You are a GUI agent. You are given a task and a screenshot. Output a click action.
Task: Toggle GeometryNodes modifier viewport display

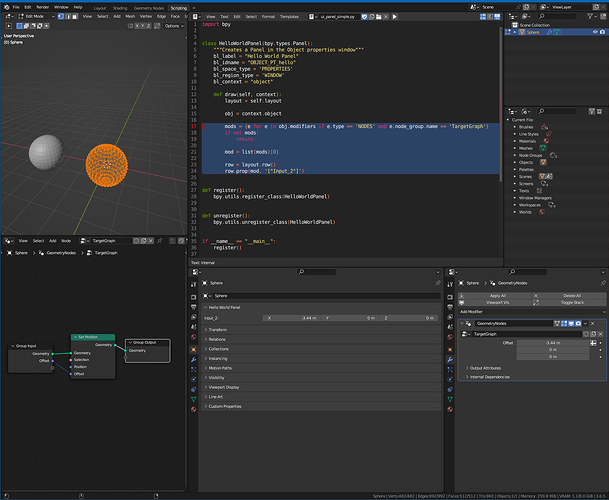click(x=571, y=323)
